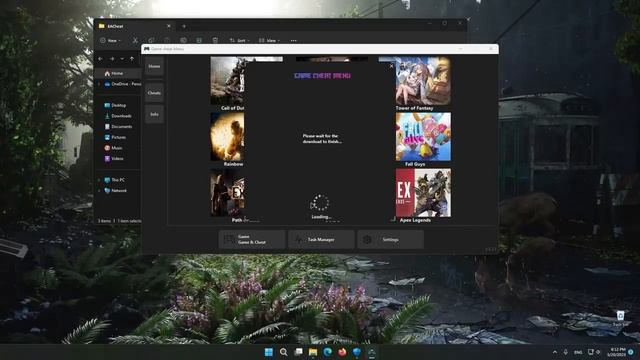Open Recycle Bin on desktop
The width and height of the screenshot is (640, 360).
[620, 318]
